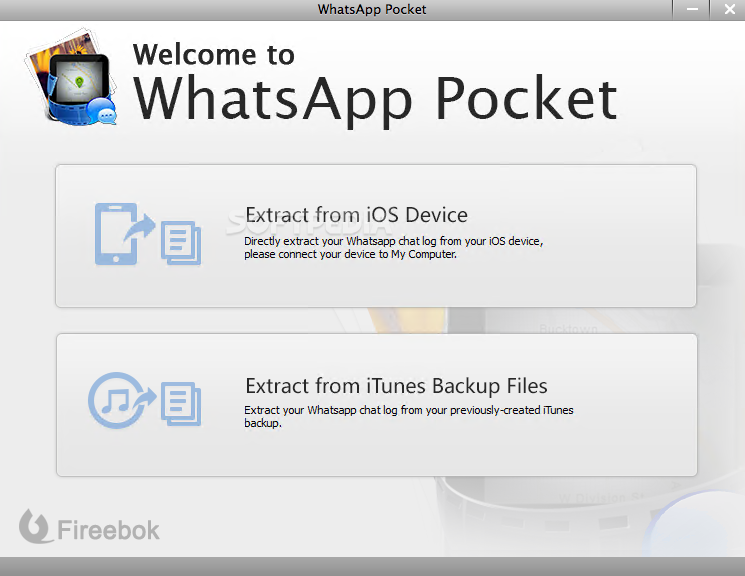Click the Fireebok flame logo
The width and height of the screenshot is (745, 576).
click(x=34, y=527)
